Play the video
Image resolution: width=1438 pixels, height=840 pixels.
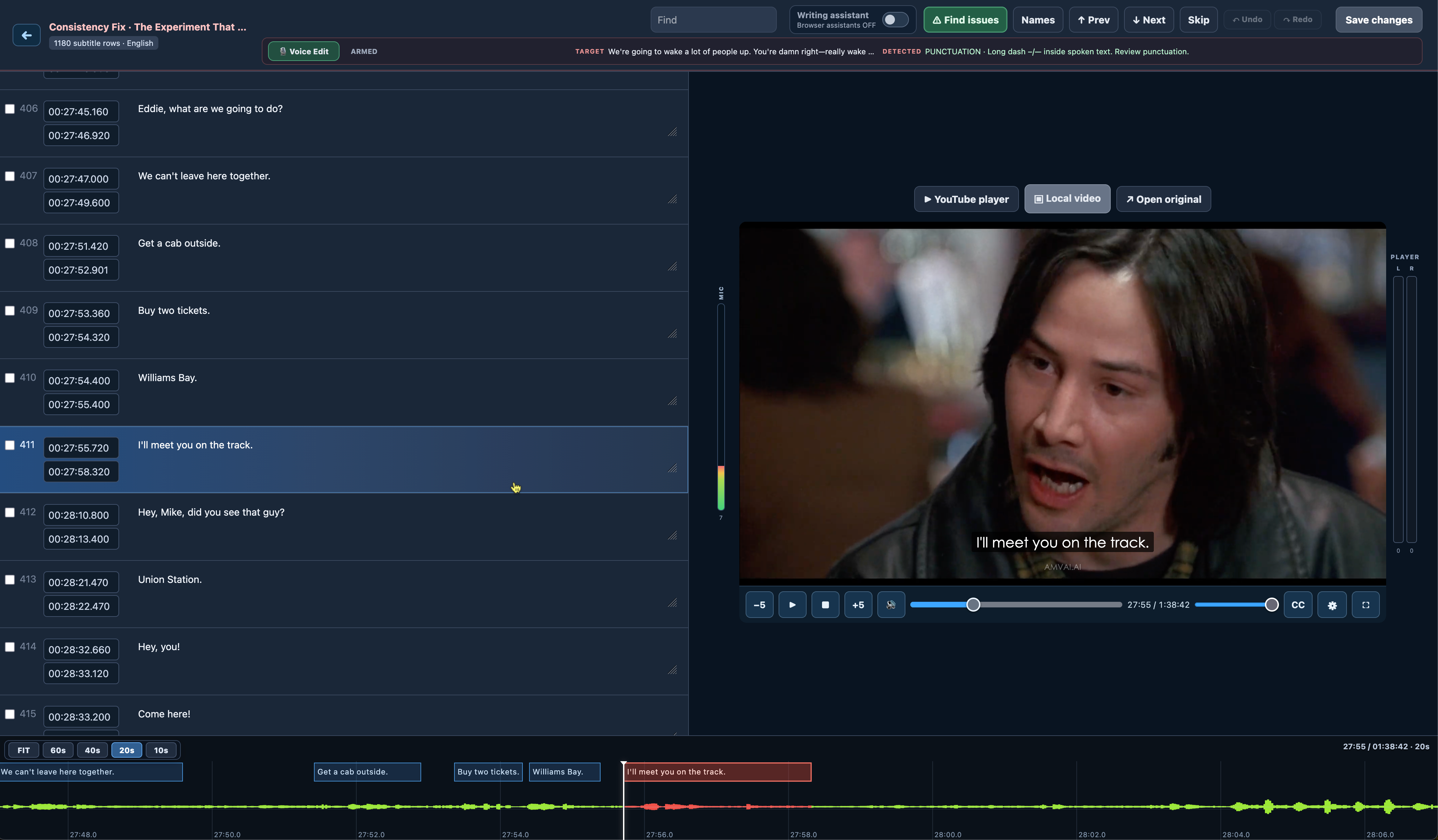(x=792, y=605)
